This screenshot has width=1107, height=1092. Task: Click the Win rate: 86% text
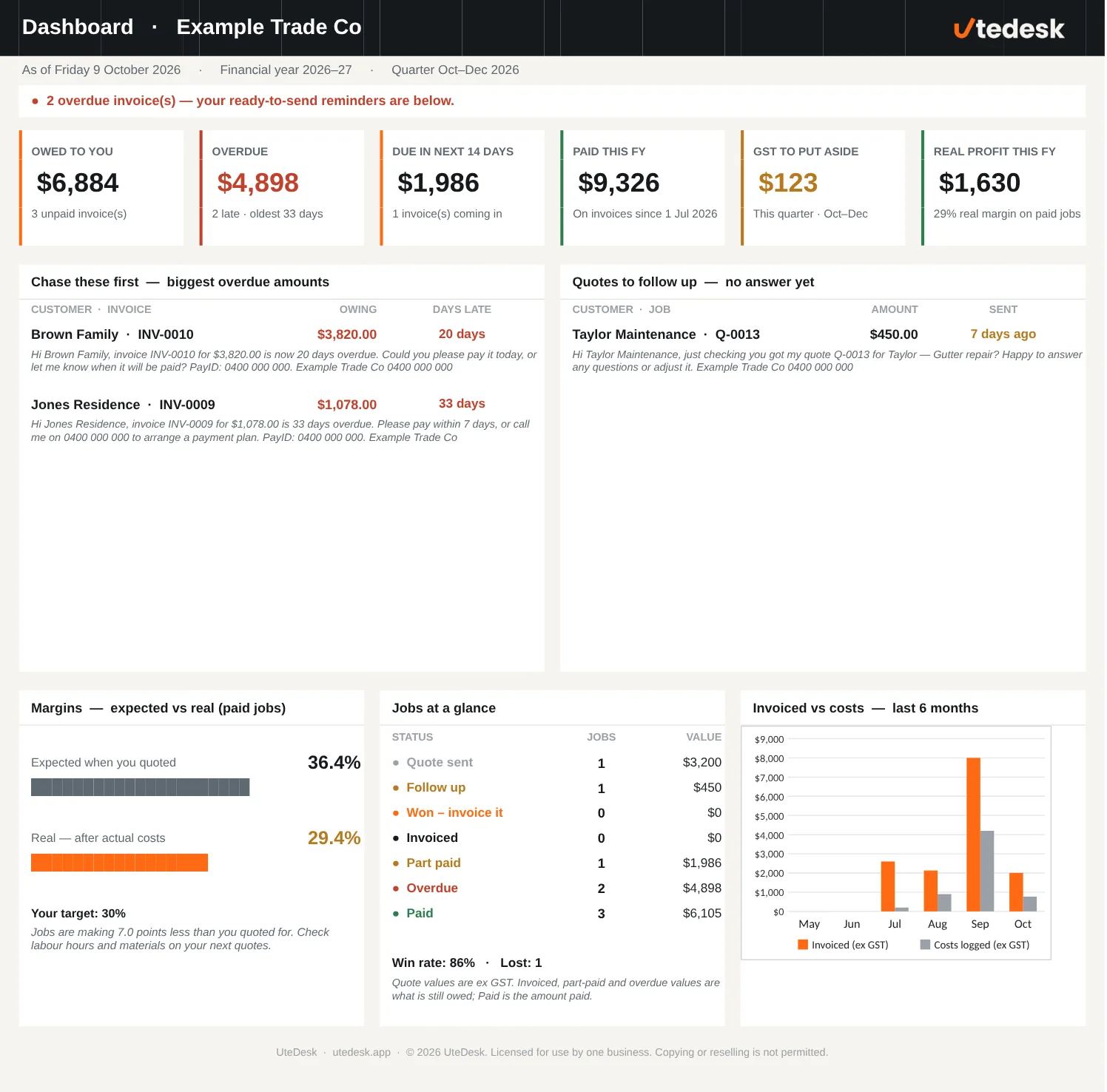coord(434,963)
